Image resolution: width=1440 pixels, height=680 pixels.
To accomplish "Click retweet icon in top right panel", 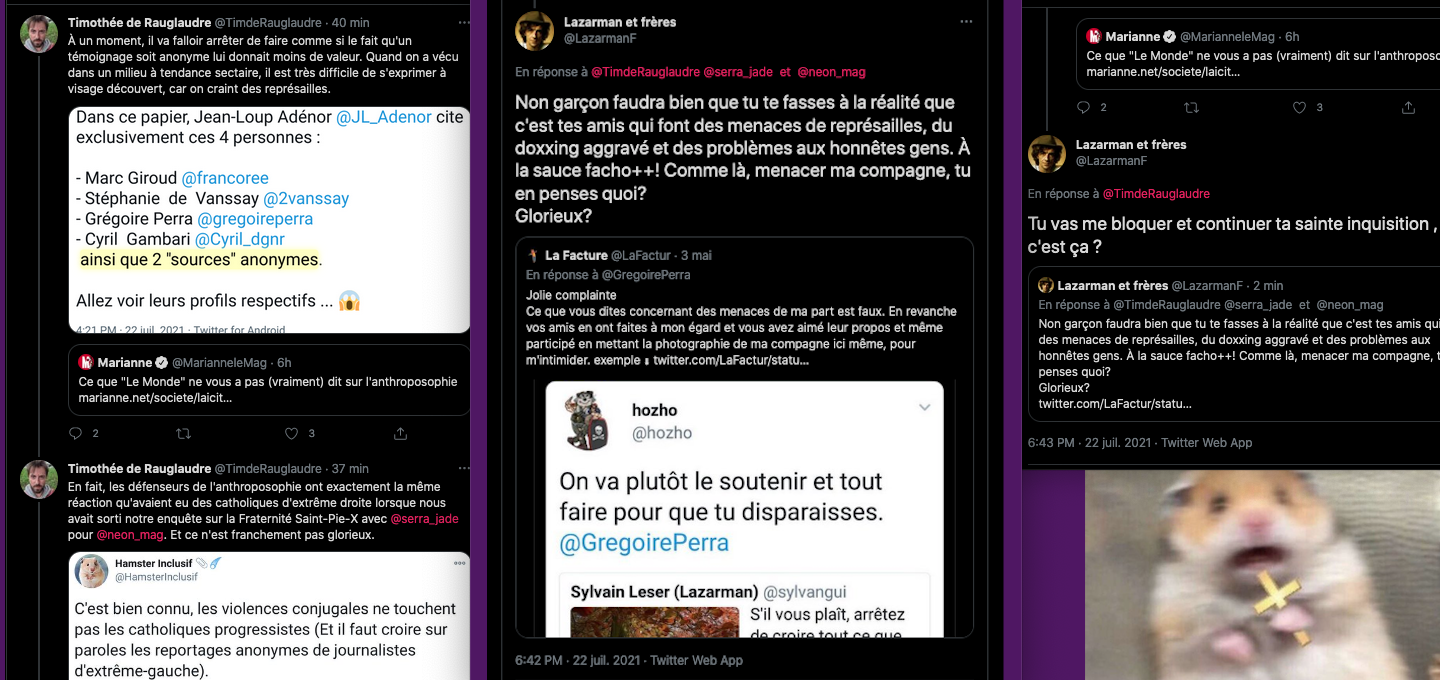I will [1191, 107].
